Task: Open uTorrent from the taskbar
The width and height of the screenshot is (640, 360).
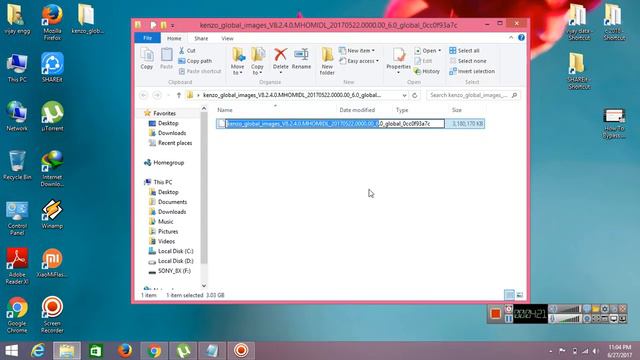Action: 183,351
